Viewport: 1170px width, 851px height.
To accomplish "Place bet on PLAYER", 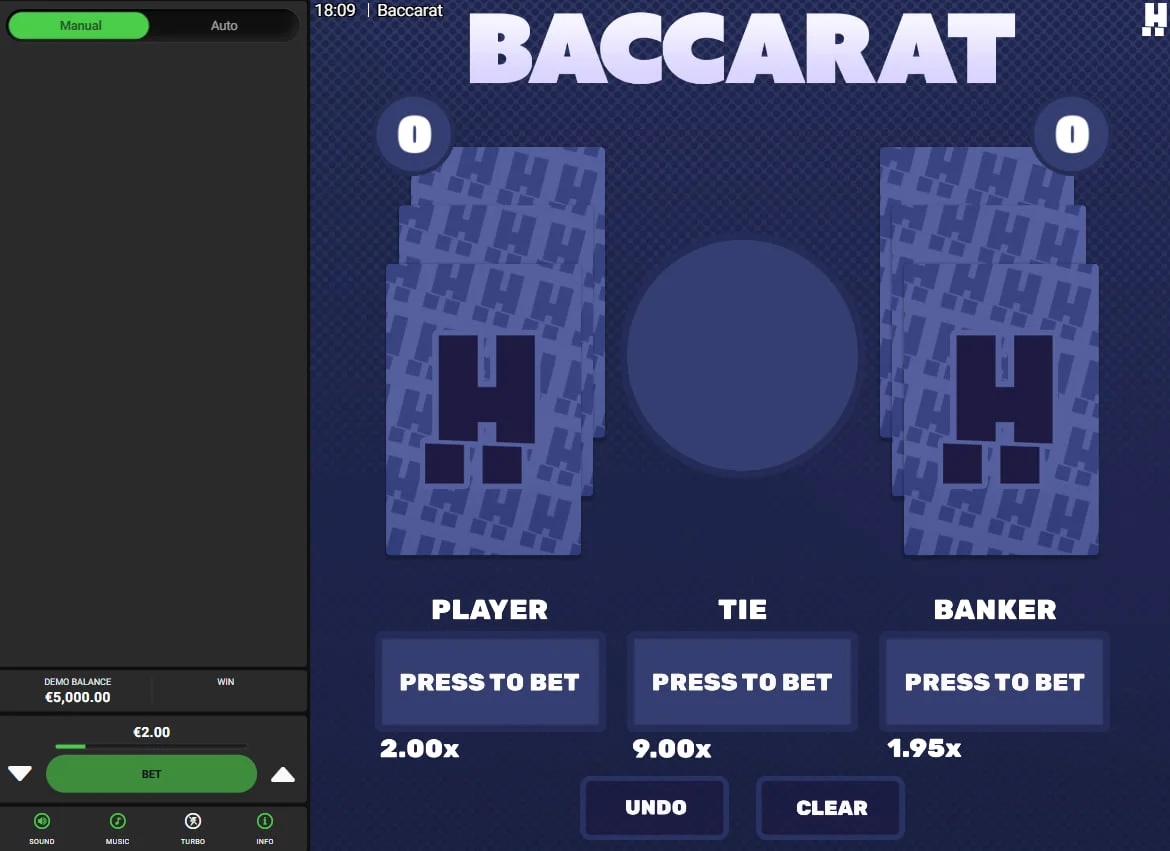I will click(x=490, y=682).
